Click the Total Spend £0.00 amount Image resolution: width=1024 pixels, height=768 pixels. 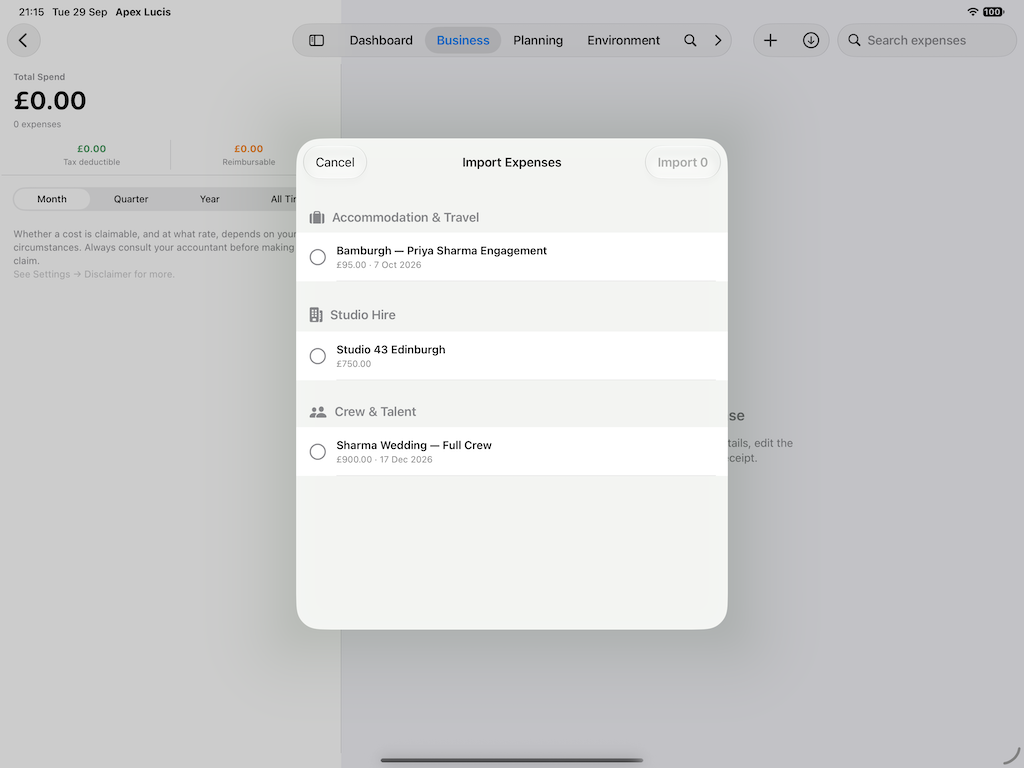coord(50,101)
